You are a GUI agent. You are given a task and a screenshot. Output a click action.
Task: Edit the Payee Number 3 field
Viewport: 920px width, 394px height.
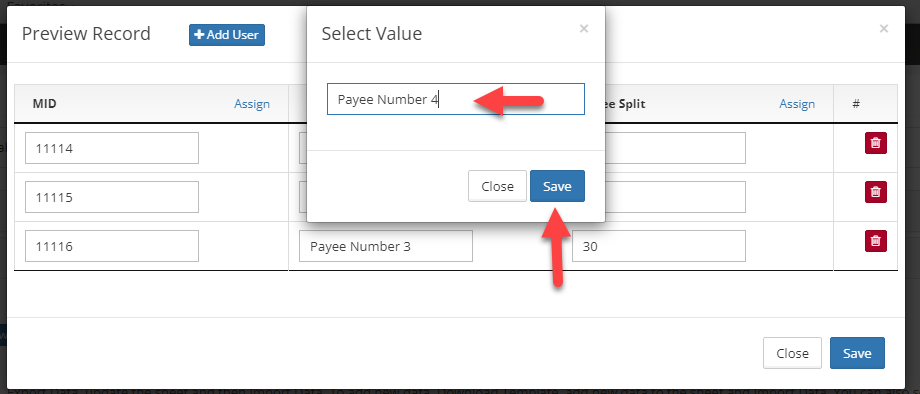(x=385, y=246)
